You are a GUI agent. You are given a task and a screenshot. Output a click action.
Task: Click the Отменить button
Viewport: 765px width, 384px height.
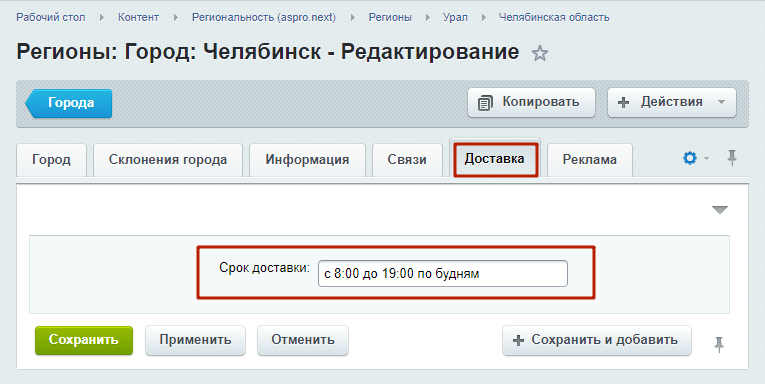point(303,340)
